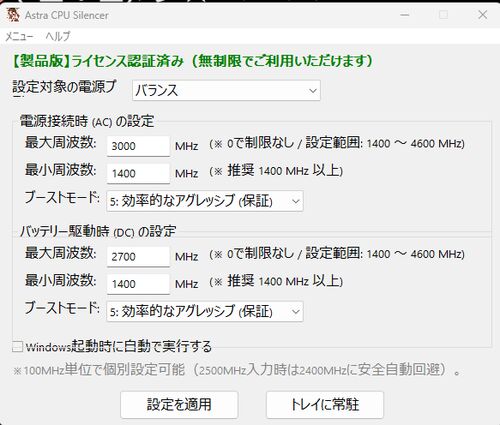
Task: Click the 設定対象の電源プ label
Action: coord(64,88)
